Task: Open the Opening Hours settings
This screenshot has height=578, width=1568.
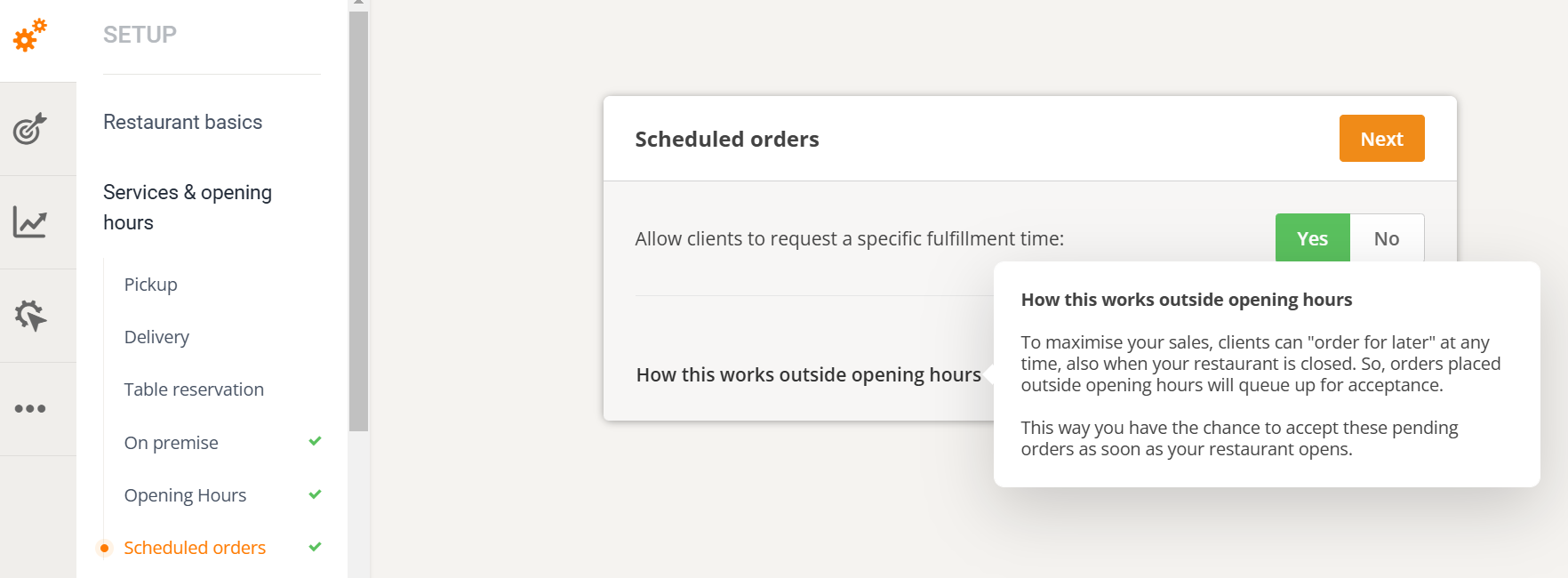Action: [x=185, y=494]
